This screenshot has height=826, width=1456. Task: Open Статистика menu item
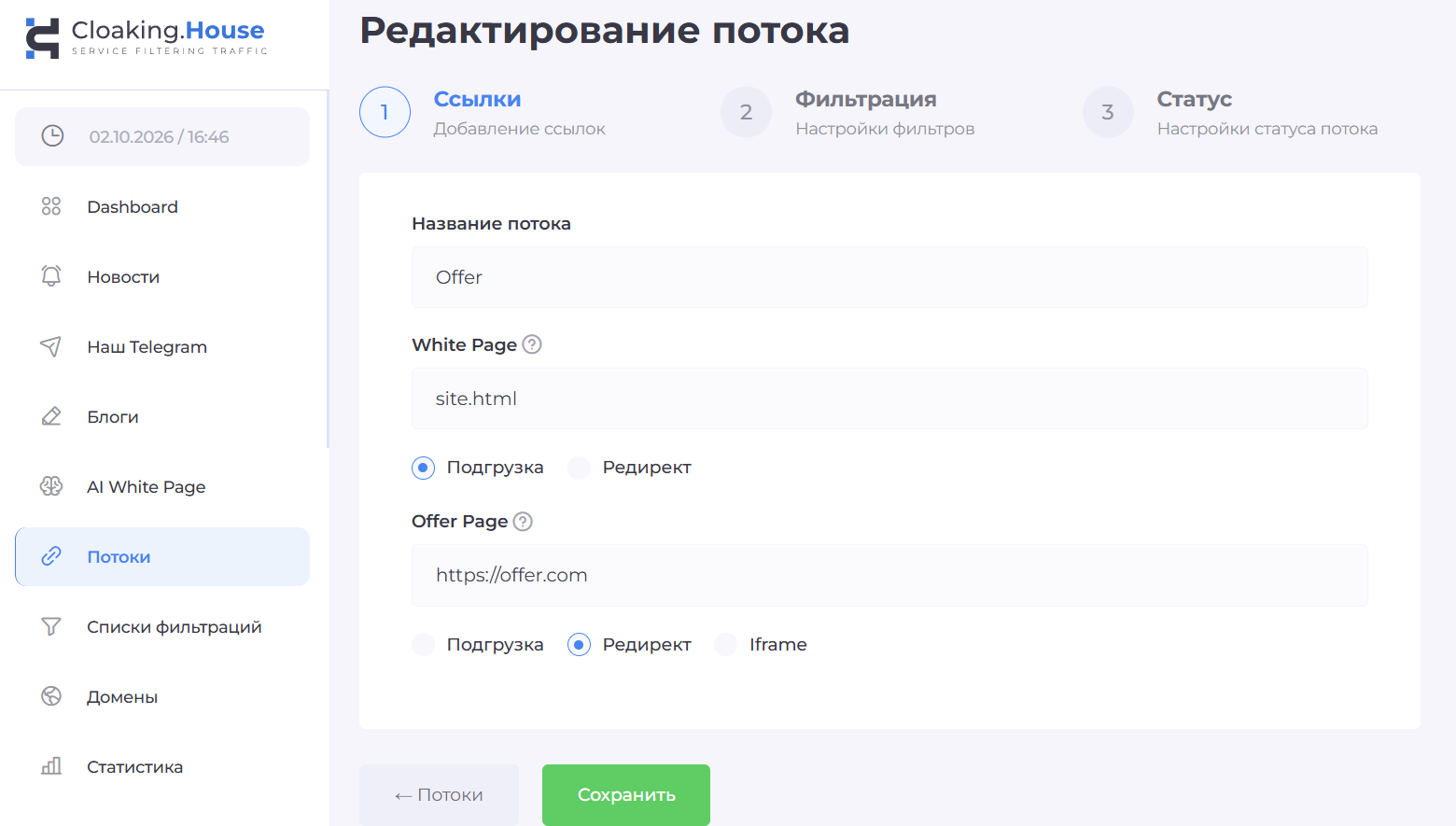(x=162, y=766)
